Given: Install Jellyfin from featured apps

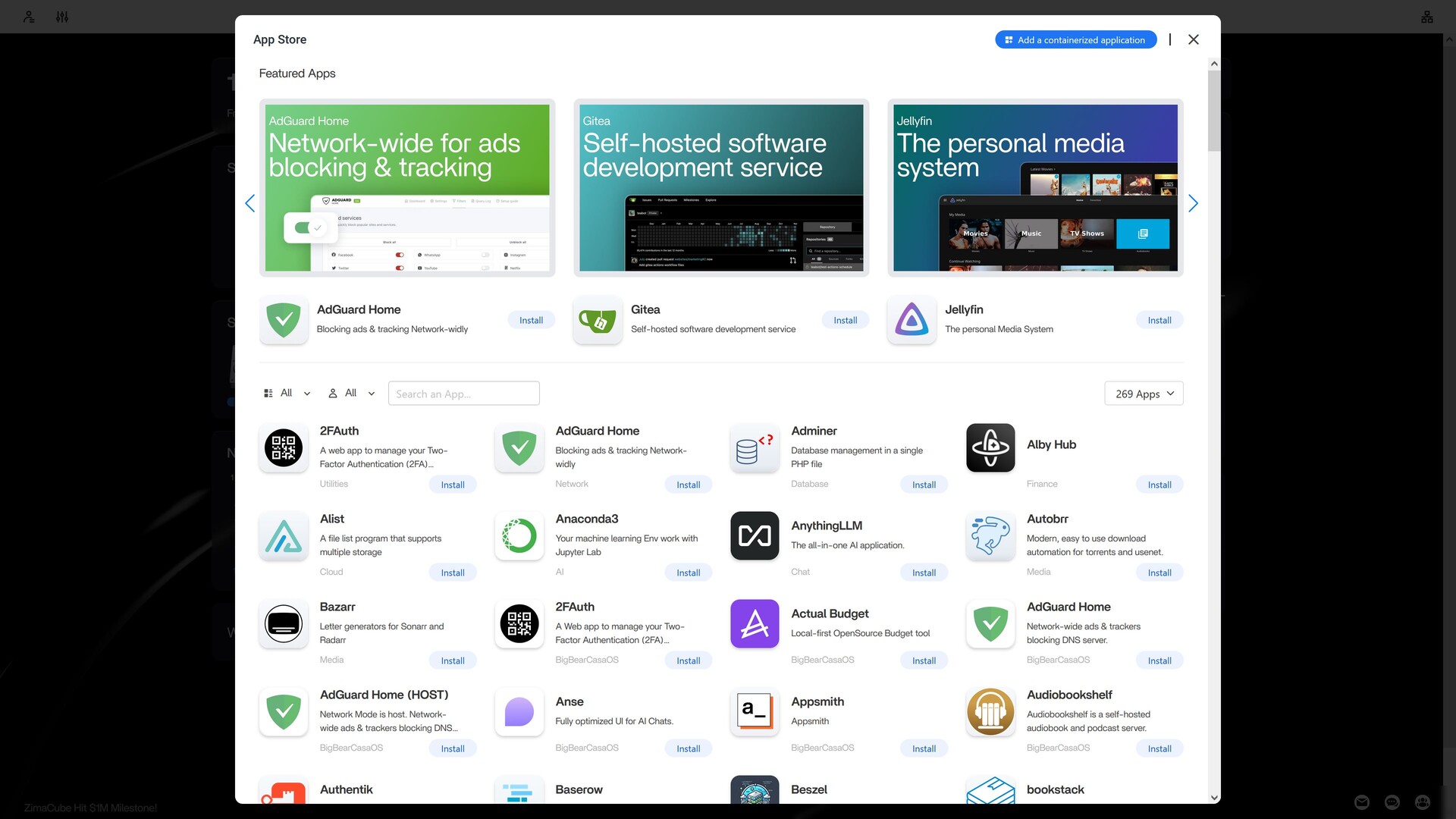Looking at the screenshot, I should pyautogui.click(x=1159, y=320).
